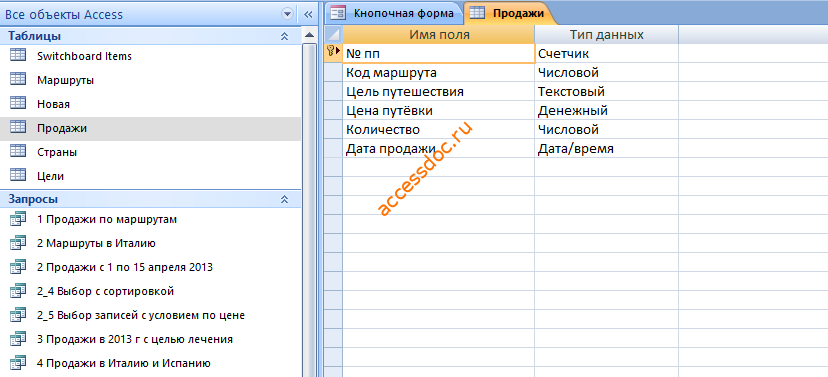Click the Дата/время data type cell
The width and height of the screenshot is (828, 377).
pos(606,149)
